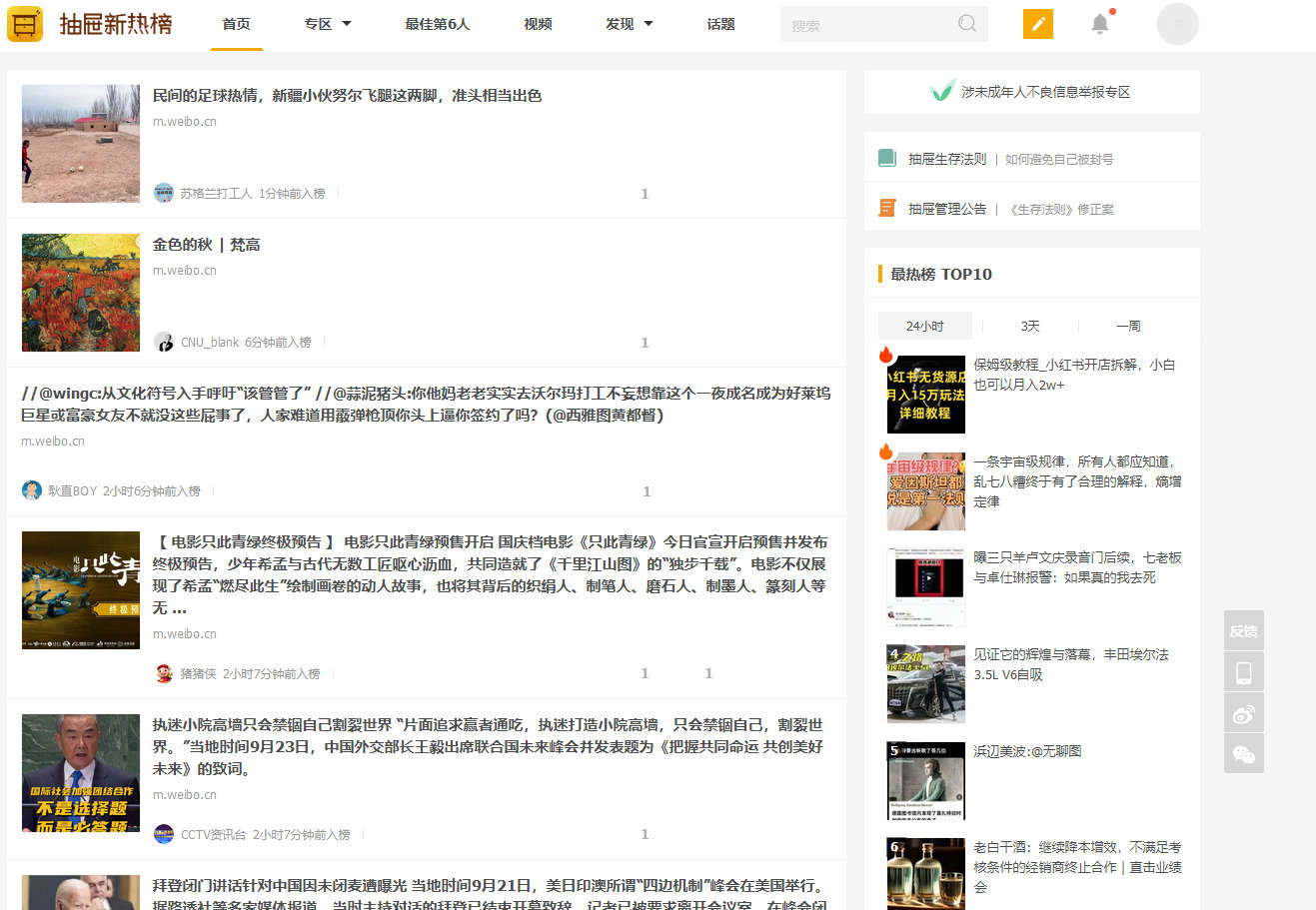Open the 话题 nav item
This screenshot has width=1316, height=910.
tap(720, 24)
